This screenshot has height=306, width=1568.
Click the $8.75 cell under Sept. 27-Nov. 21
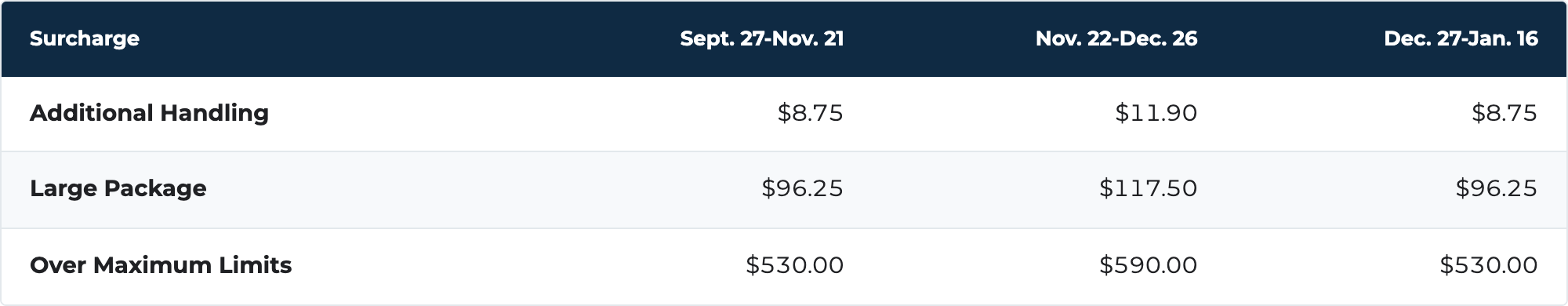[810, 113]
